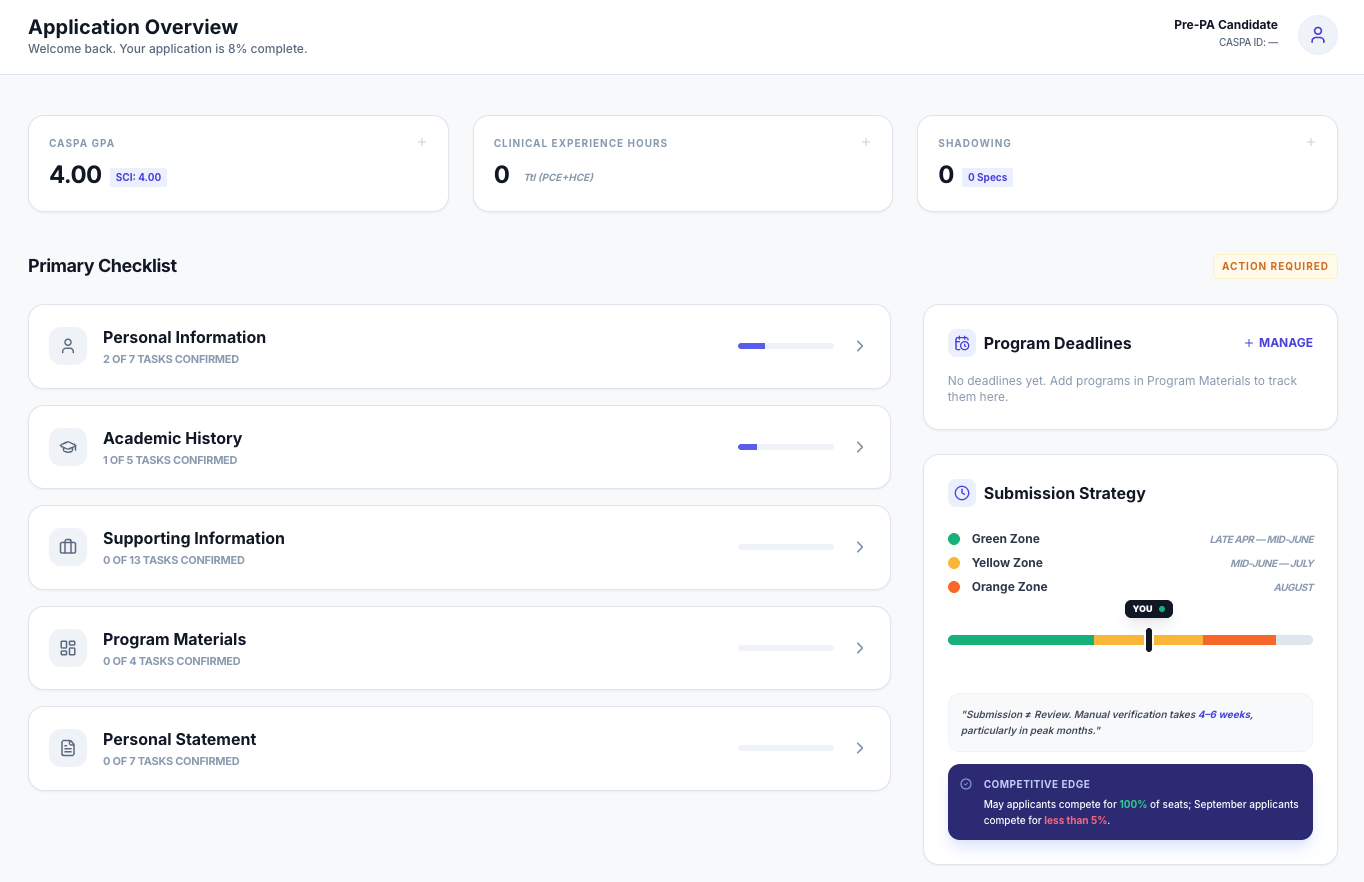This screenshot has height=882, width=1364.
Task: Click the 0 Specs badge on Shadowing
Action: click(987, 177)
